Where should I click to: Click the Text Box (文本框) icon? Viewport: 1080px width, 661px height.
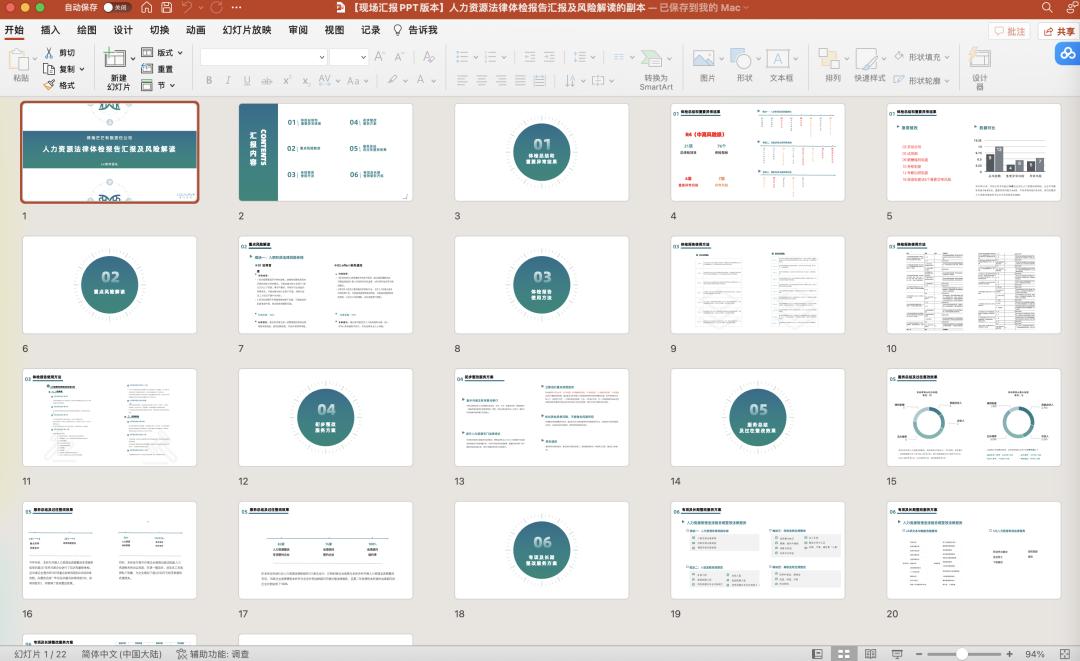778,59
